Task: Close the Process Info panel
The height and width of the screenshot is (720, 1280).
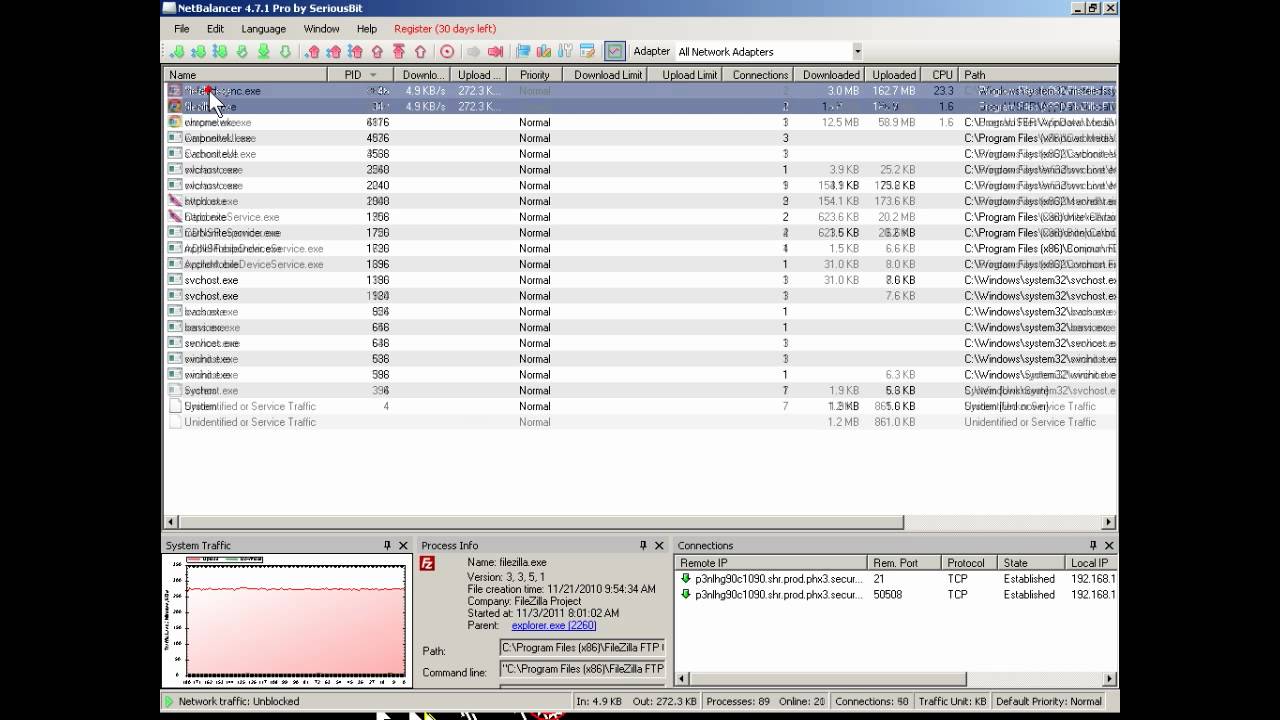Action: [x=659, y=546]
